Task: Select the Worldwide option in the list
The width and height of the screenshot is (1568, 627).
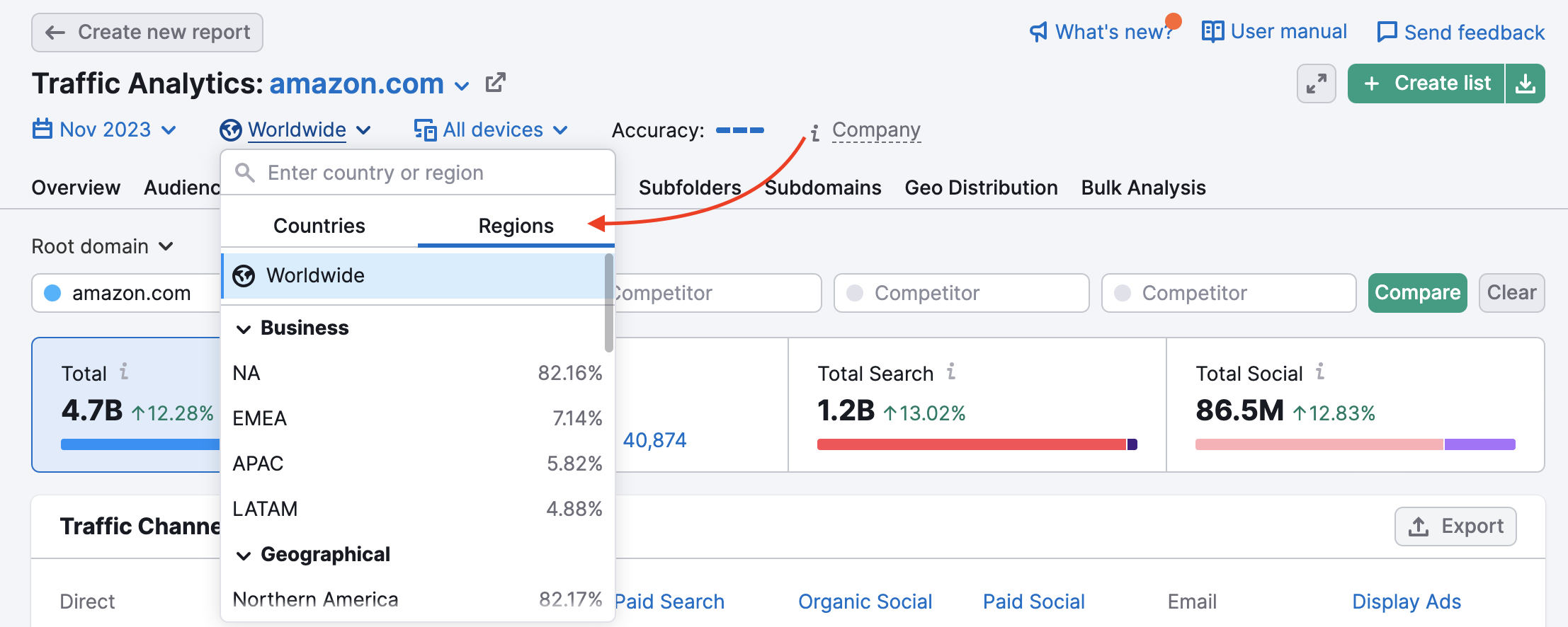Action: pyautogui.click(x=413, y=275)
